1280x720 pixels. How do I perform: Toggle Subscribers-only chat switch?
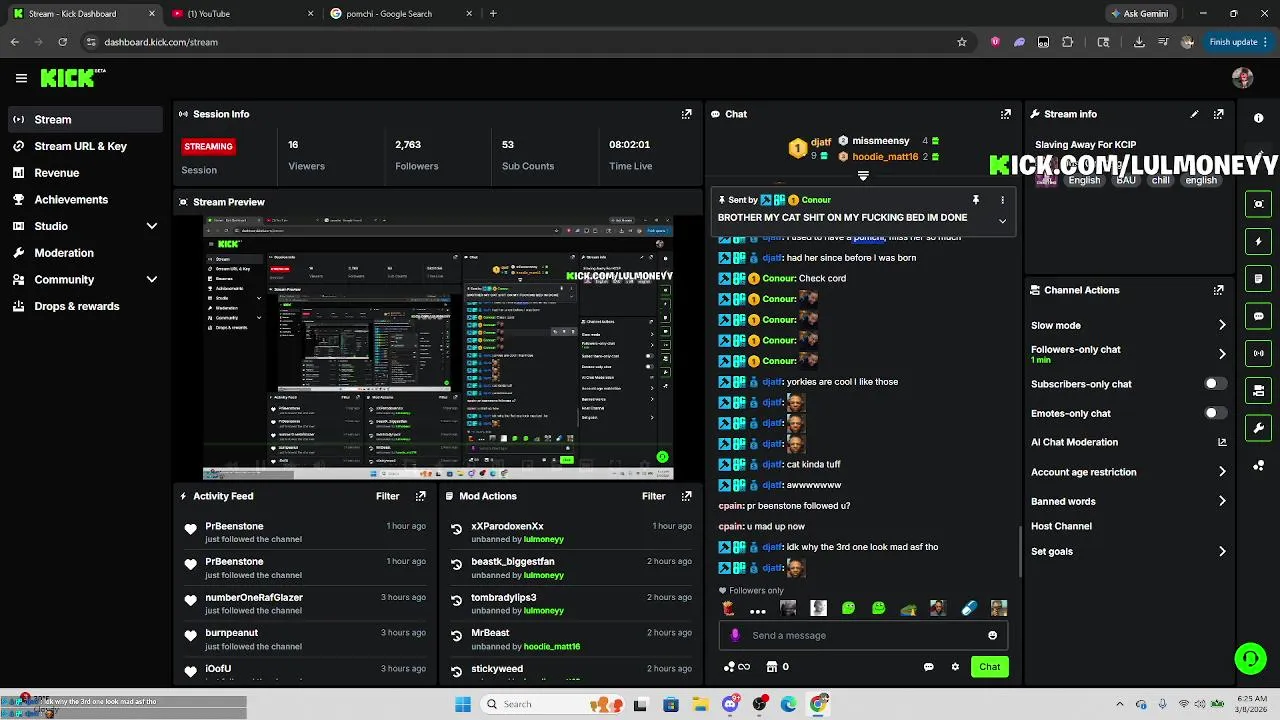pos(1215,384)
